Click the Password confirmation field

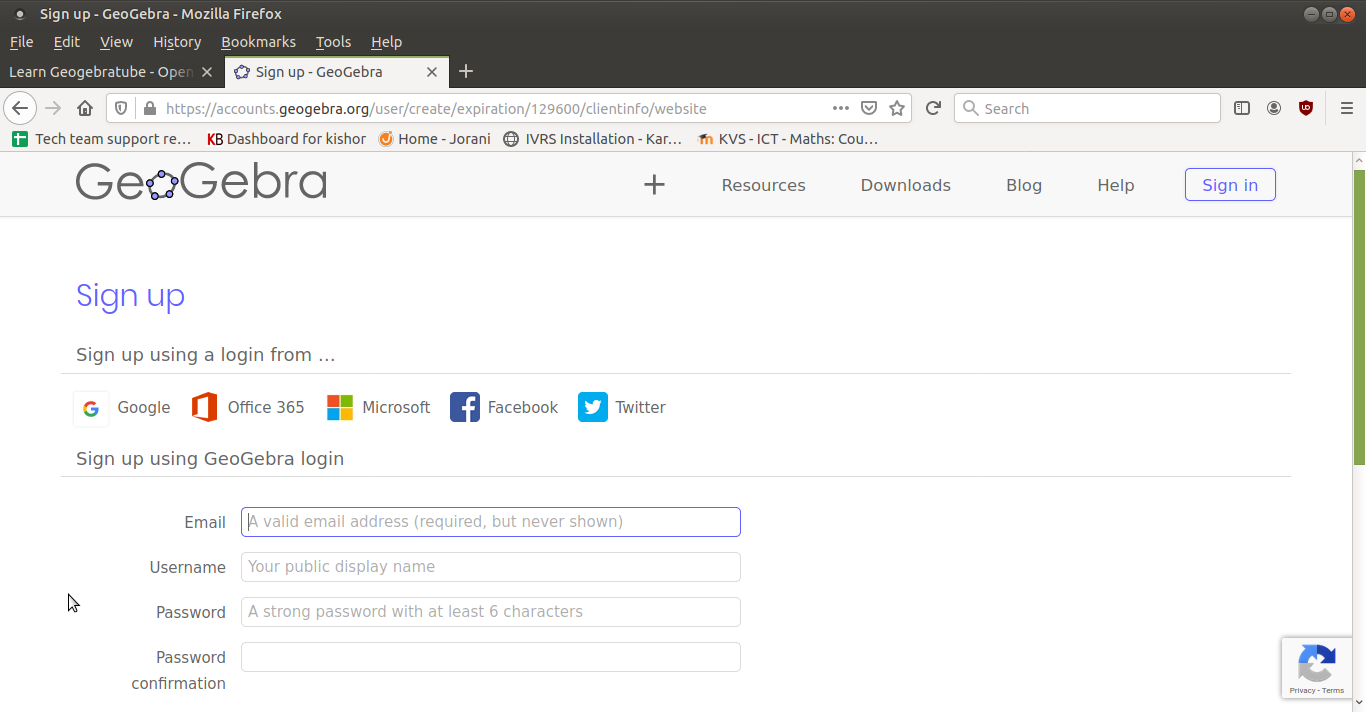[490, 657]
